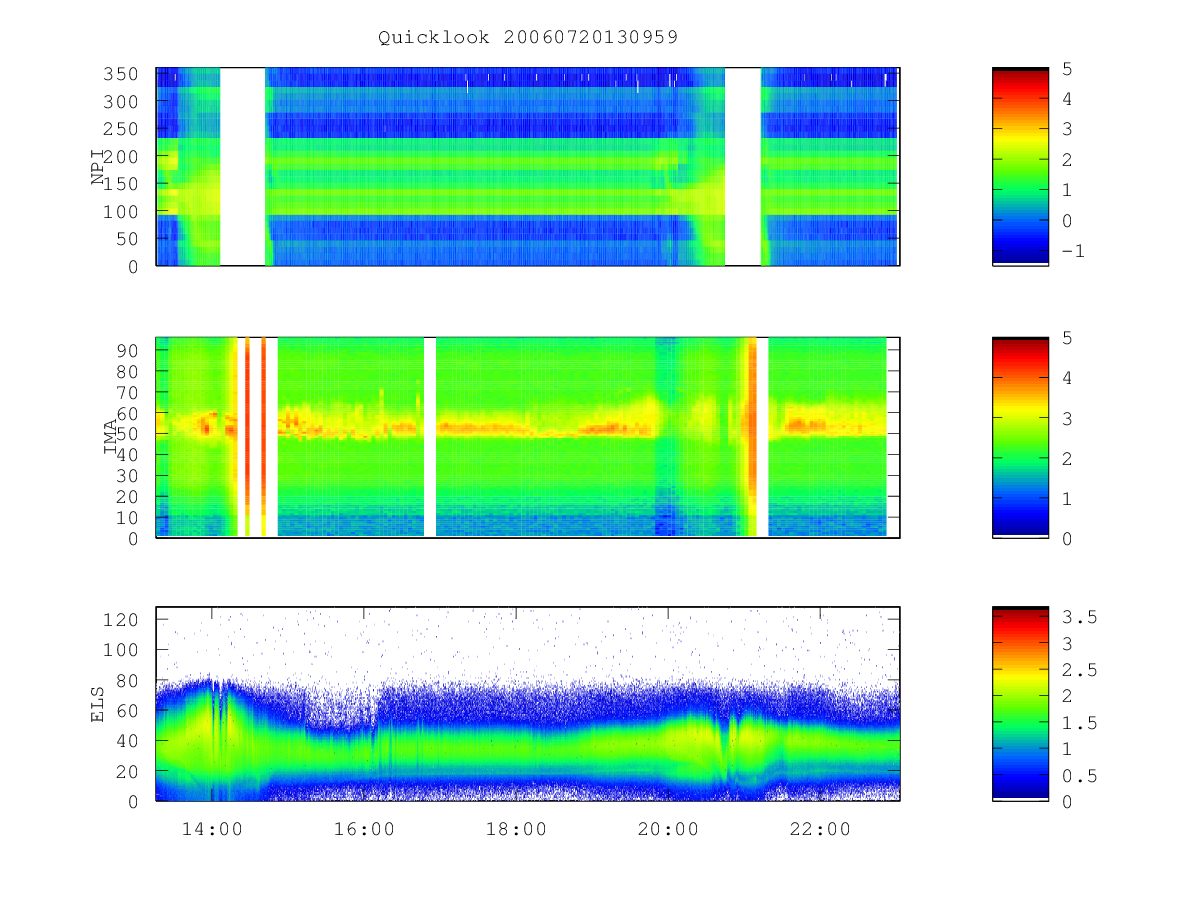Select the ELS y-axis label

point(99,704)
